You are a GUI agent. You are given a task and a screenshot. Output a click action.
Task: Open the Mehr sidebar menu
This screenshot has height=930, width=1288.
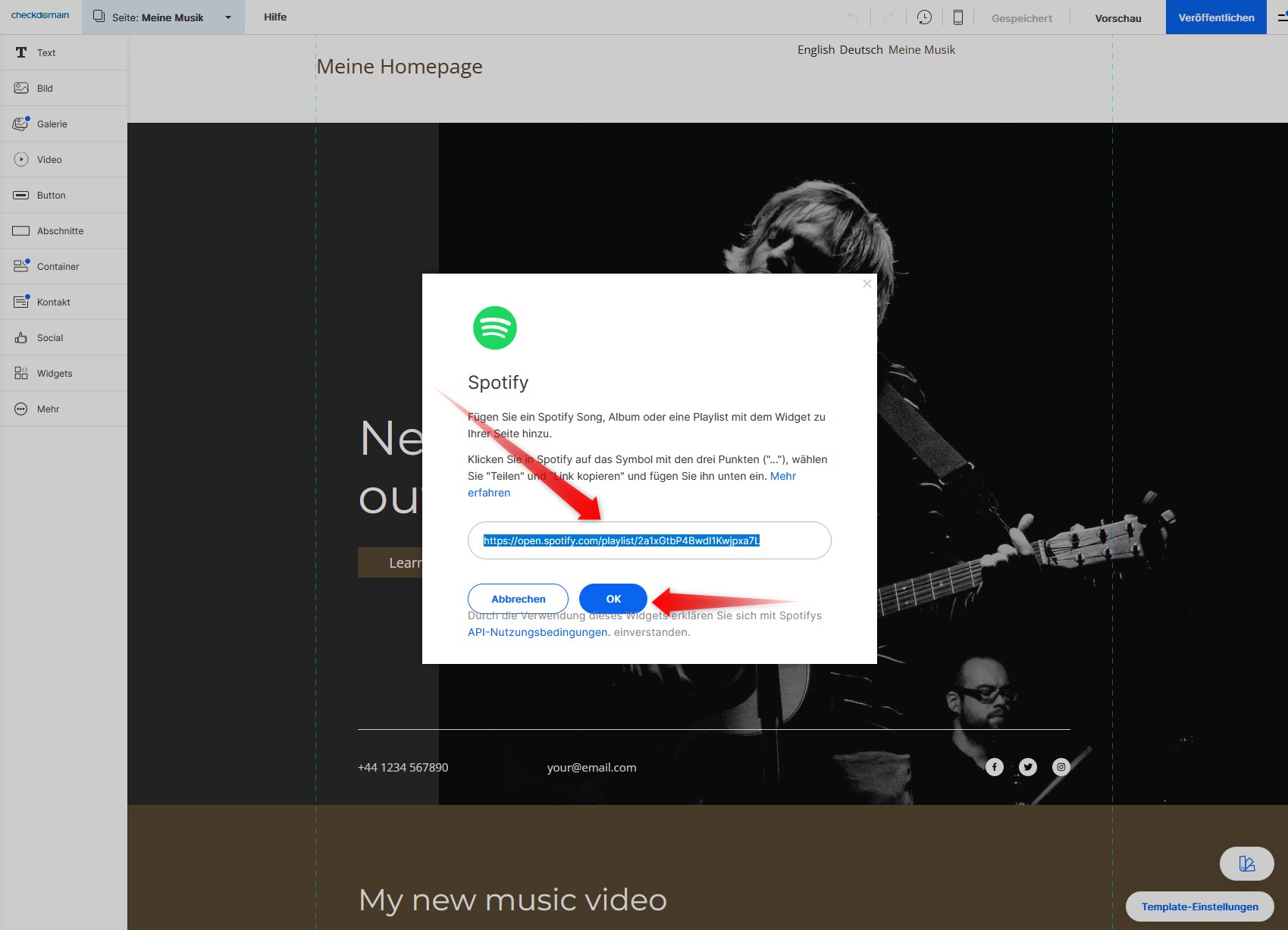tap(47, 409)
